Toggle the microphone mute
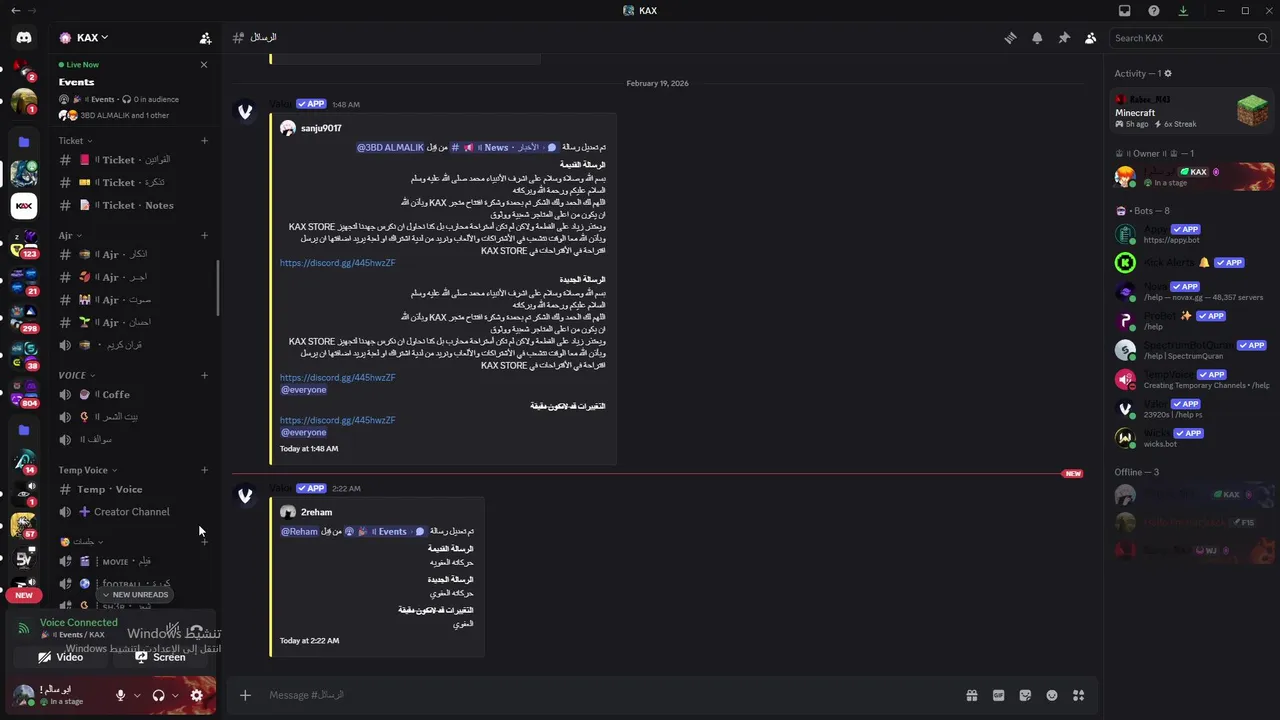 pyautogui.click(x=121, y=696)
